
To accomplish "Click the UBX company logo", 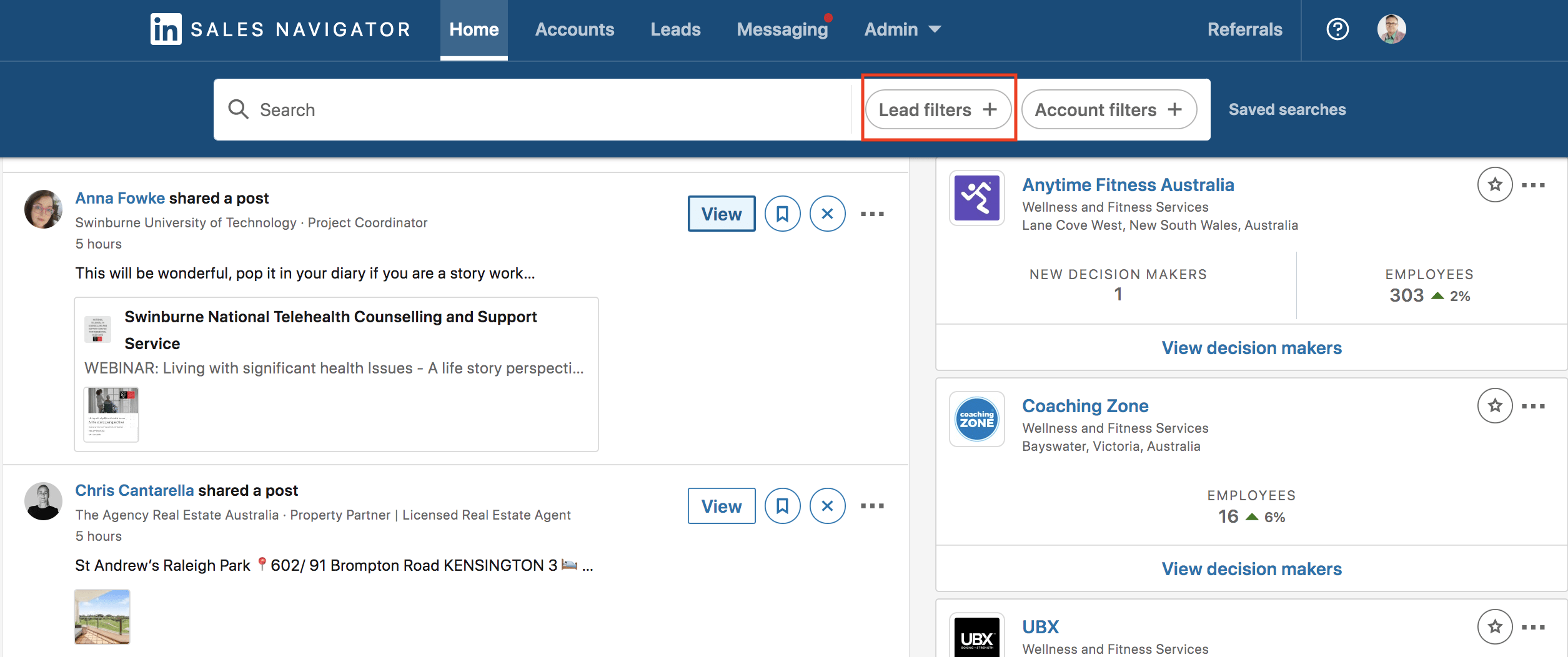I will [x=977, y=636].
